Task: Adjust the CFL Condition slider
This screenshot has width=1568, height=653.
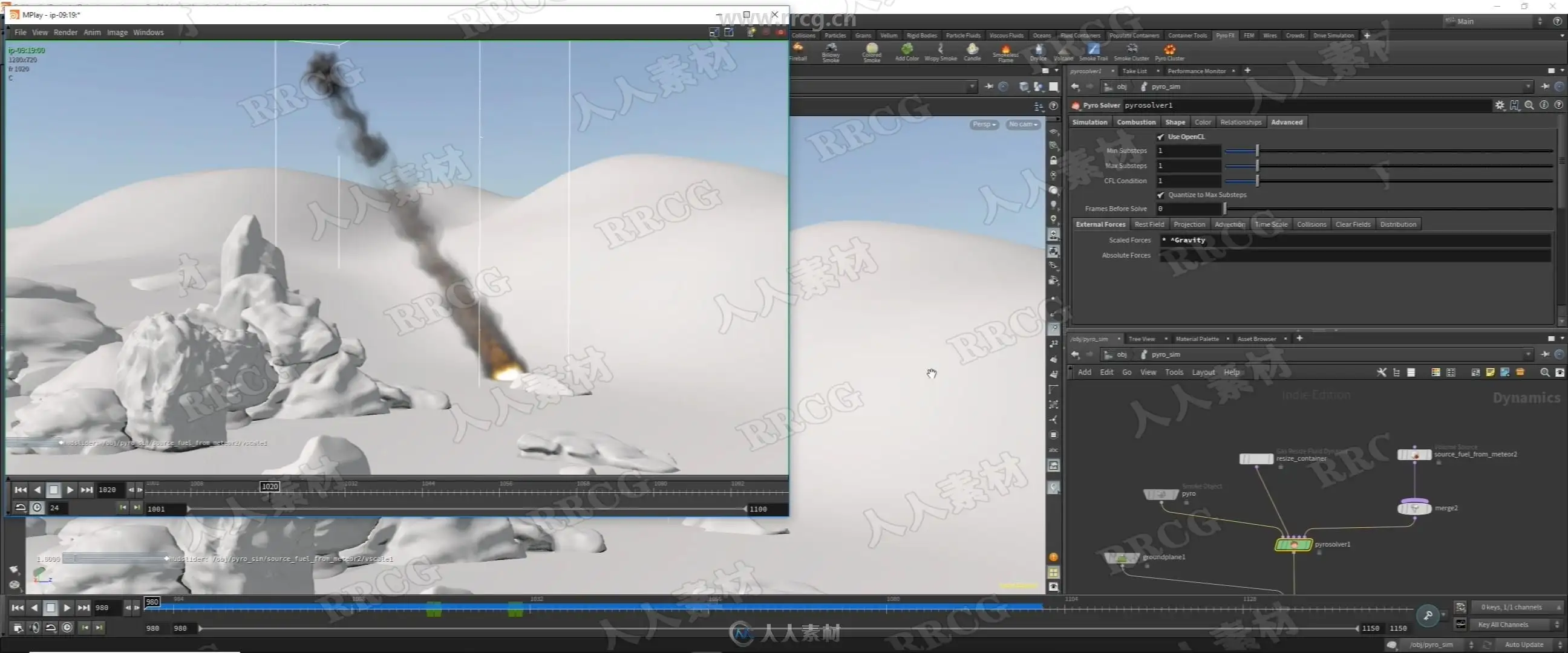Action: tap(1257, 181)
